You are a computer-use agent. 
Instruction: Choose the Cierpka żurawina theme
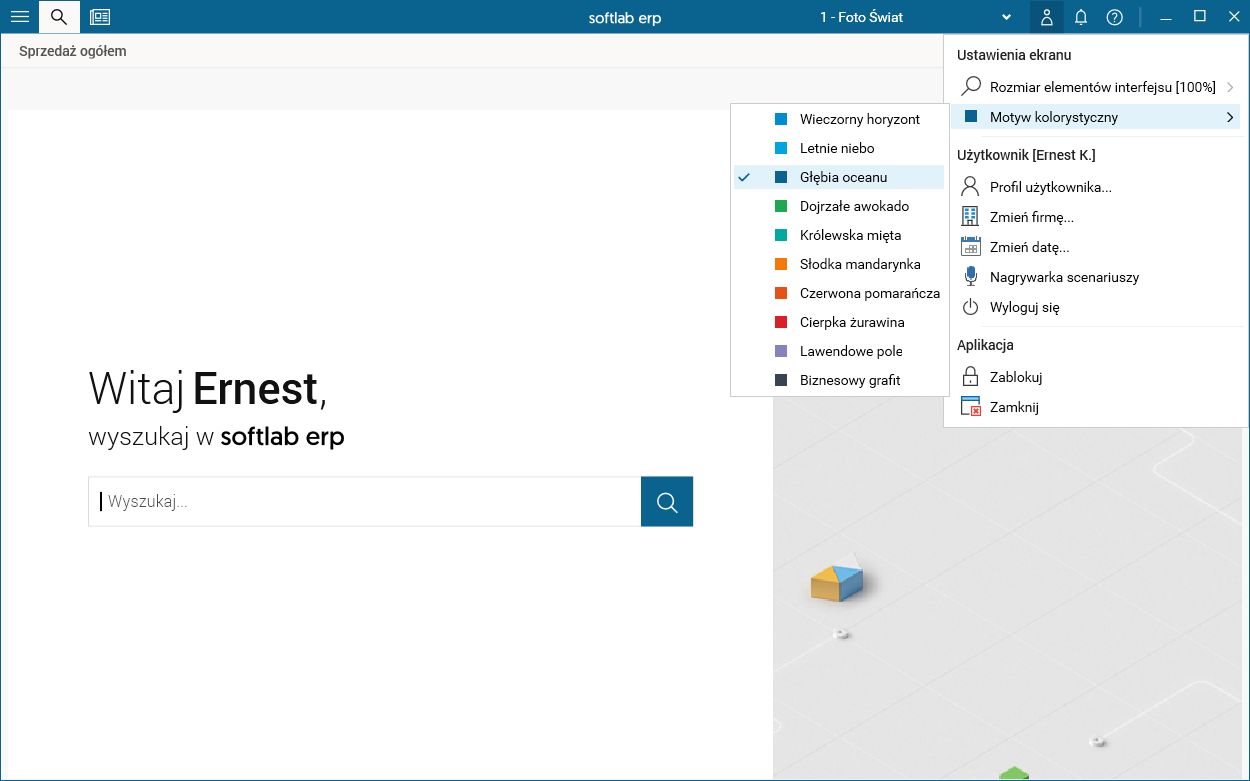(x=838, y=322)
